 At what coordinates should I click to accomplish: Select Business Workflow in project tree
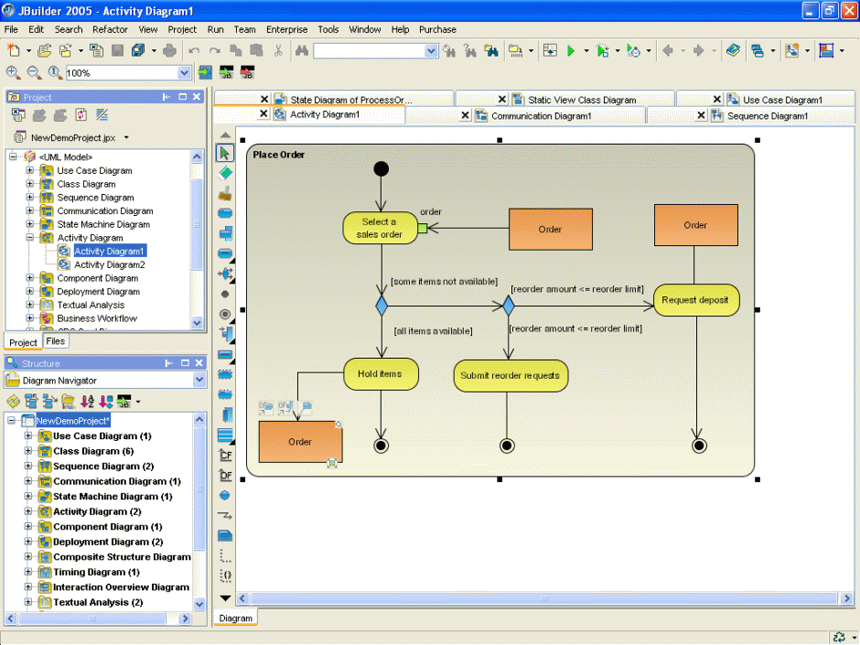tap(97, 318)
